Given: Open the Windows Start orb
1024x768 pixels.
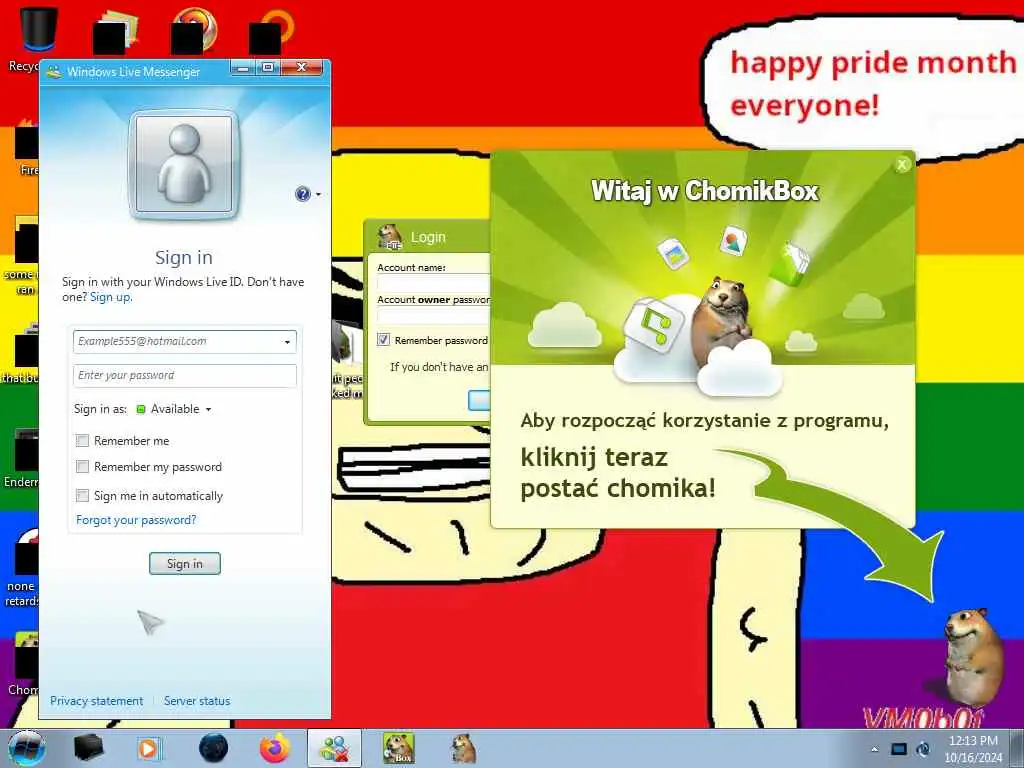Looking at the screenshot, I should tap(26, 748).
